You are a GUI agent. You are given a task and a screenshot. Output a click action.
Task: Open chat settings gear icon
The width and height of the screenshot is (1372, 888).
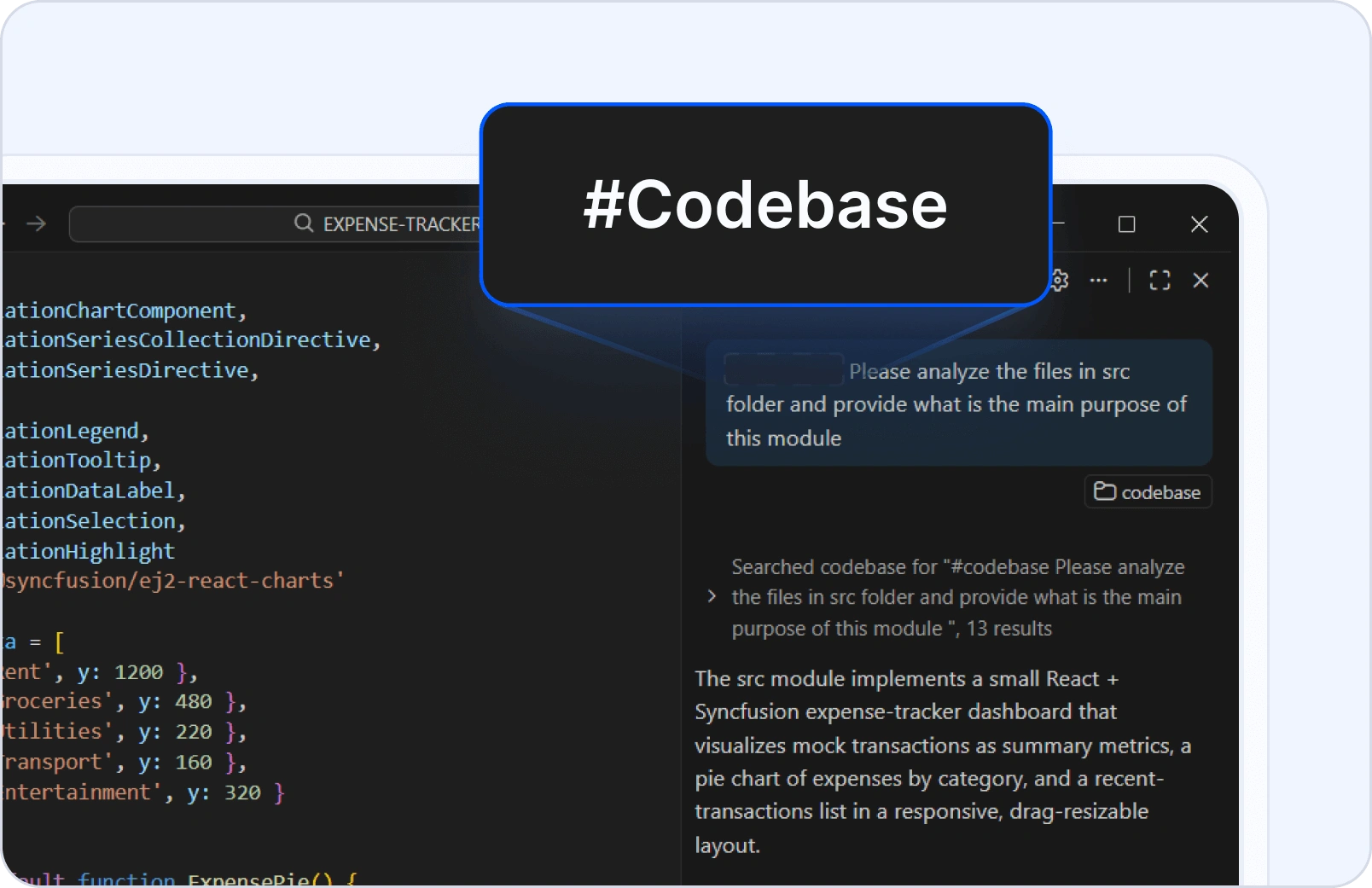click(1060, 281)
